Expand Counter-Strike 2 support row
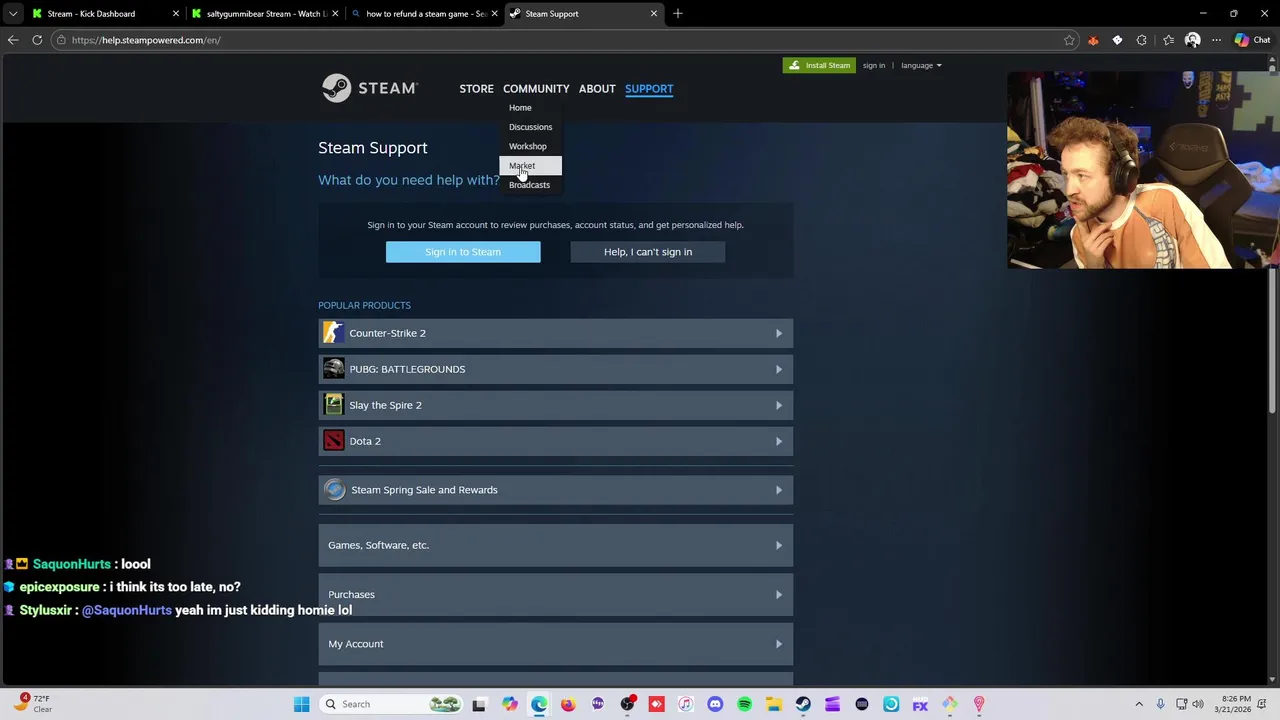This screenshot has width=1280, height=720. [x=555, y=333]
